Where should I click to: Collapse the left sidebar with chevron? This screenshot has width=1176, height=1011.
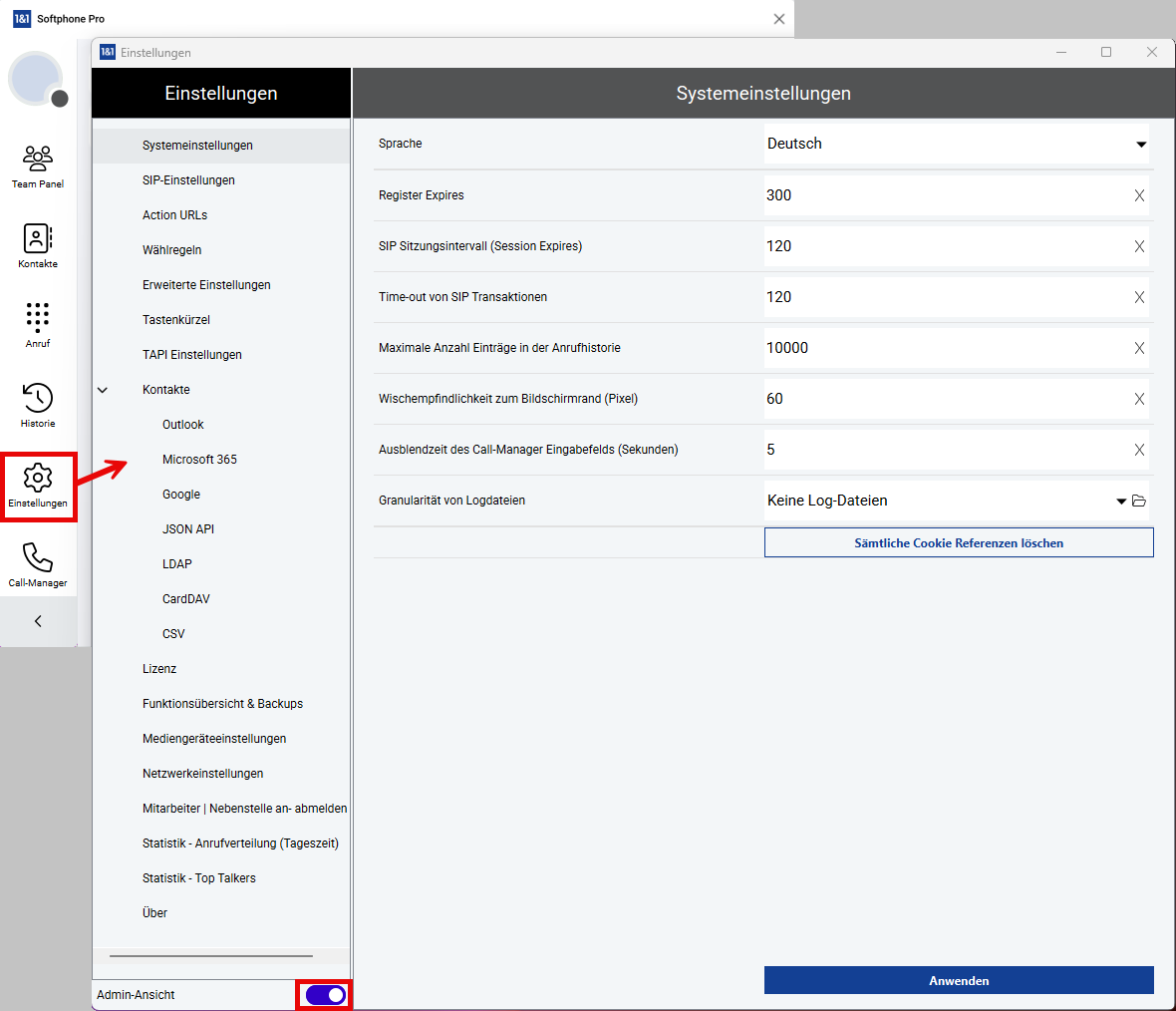[38, 621]
